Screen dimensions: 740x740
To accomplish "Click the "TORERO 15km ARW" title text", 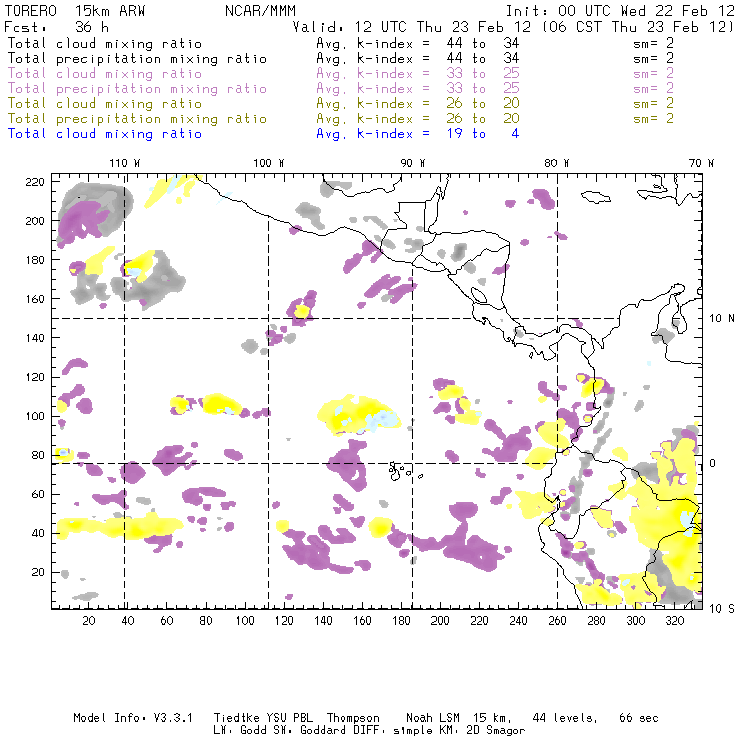I will pyautogui.click(x=75, y=11).
